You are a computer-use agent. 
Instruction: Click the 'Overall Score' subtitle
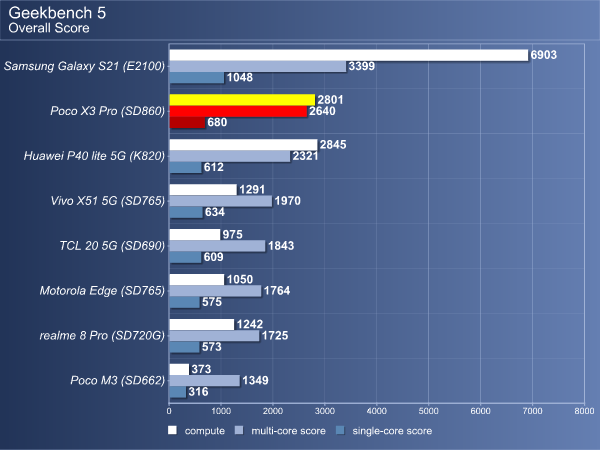click(x=49, y=28)
